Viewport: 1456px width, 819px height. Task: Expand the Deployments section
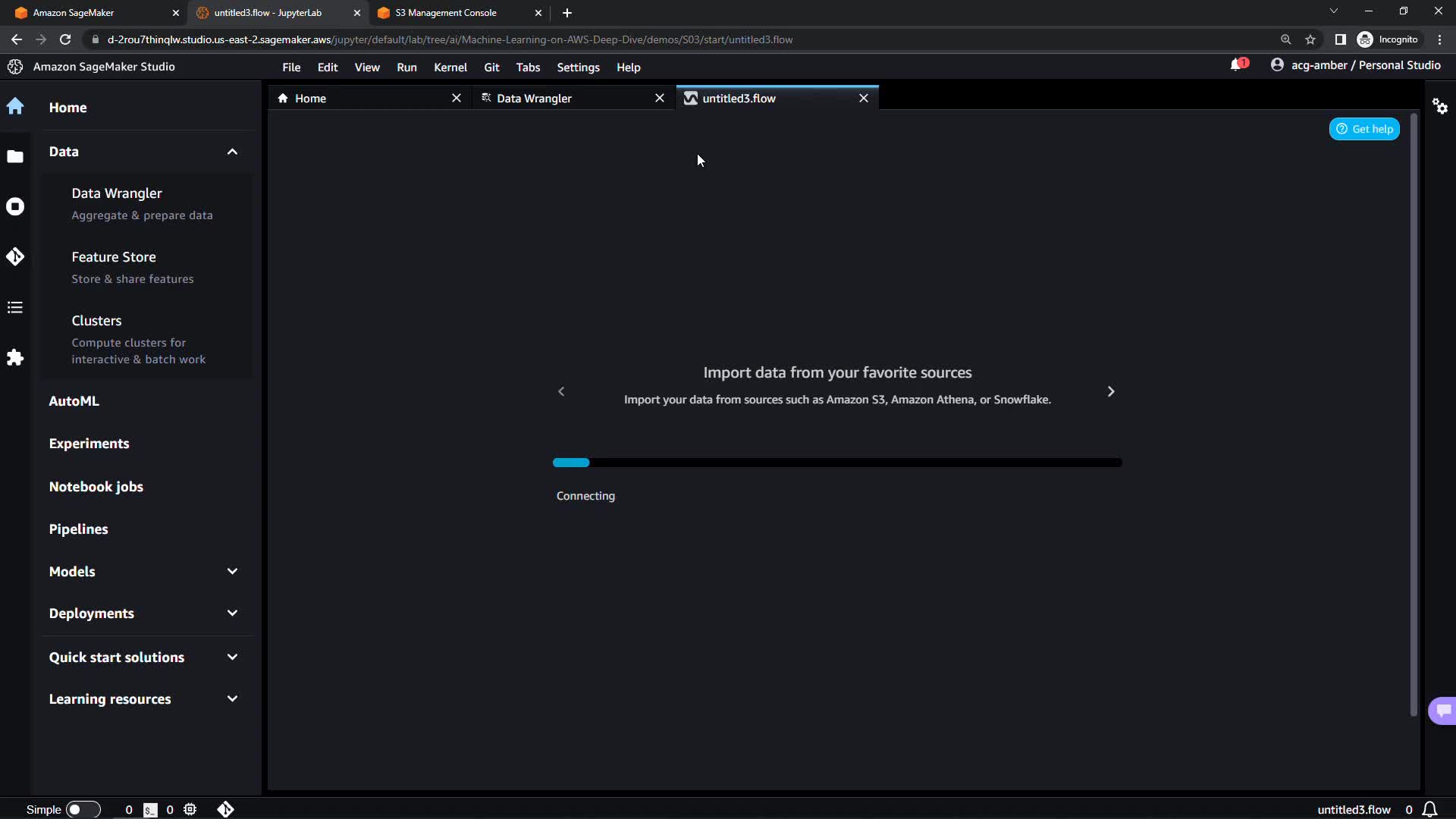click(x=232, y=613)
